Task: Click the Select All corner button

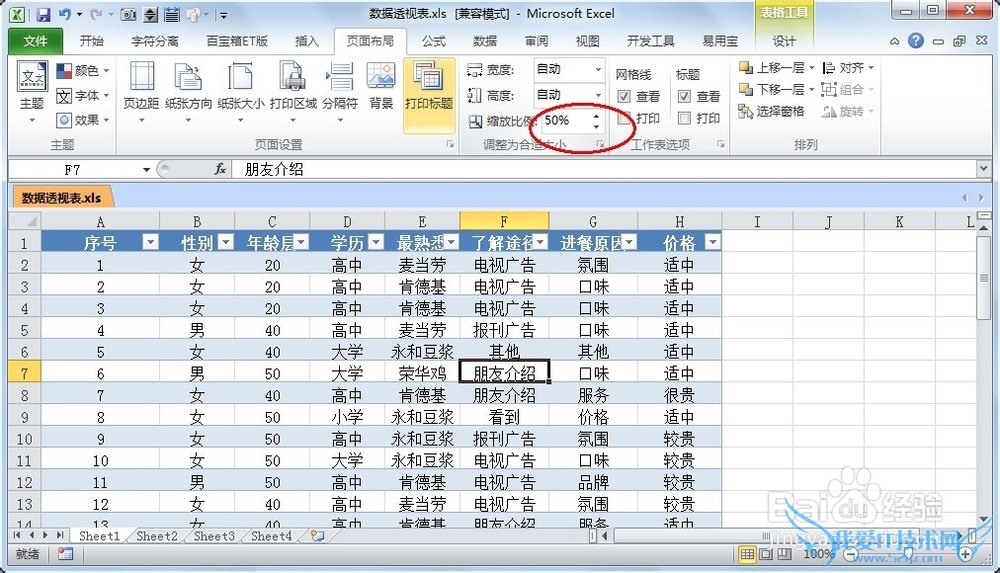Action: tap(25, 221)
